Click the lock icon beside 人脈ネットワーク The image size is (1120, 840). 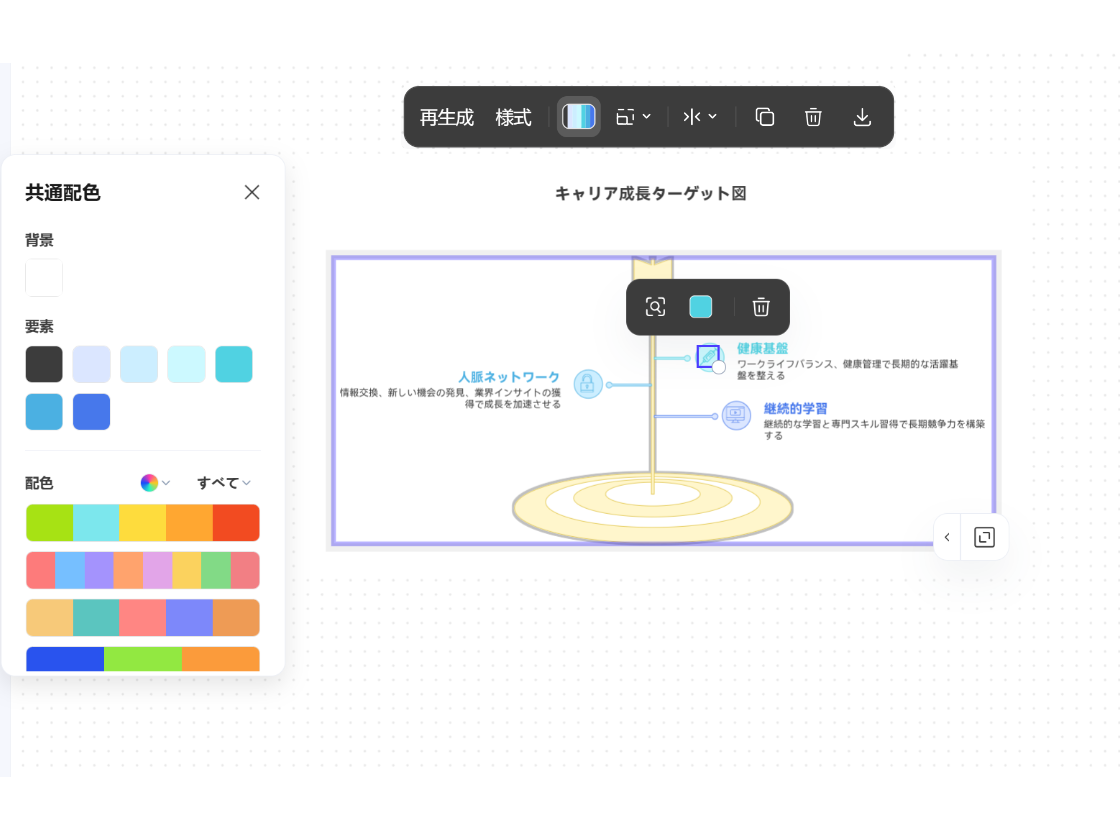(587, 384)
